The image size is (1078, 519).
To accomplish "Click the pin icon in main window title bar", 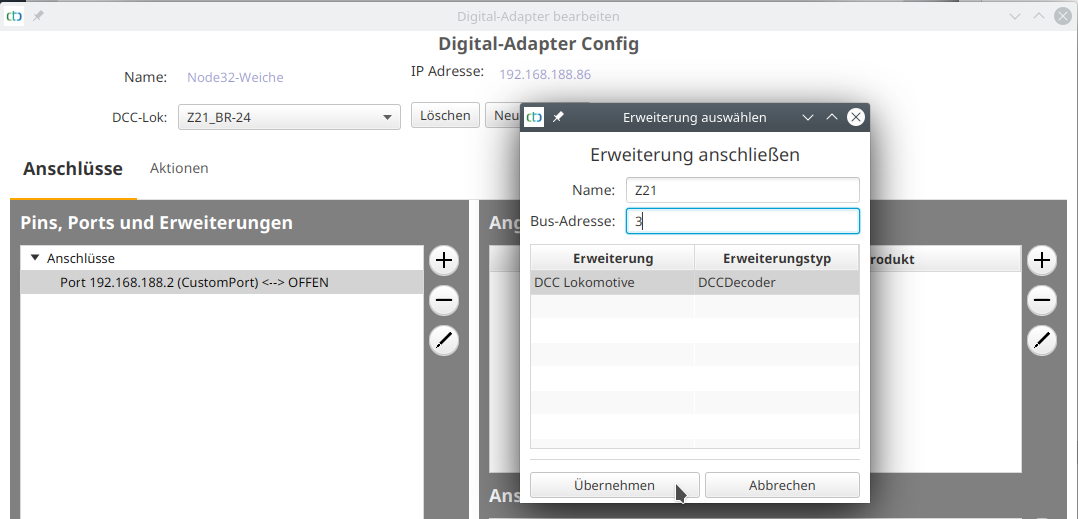I will 38,16.
